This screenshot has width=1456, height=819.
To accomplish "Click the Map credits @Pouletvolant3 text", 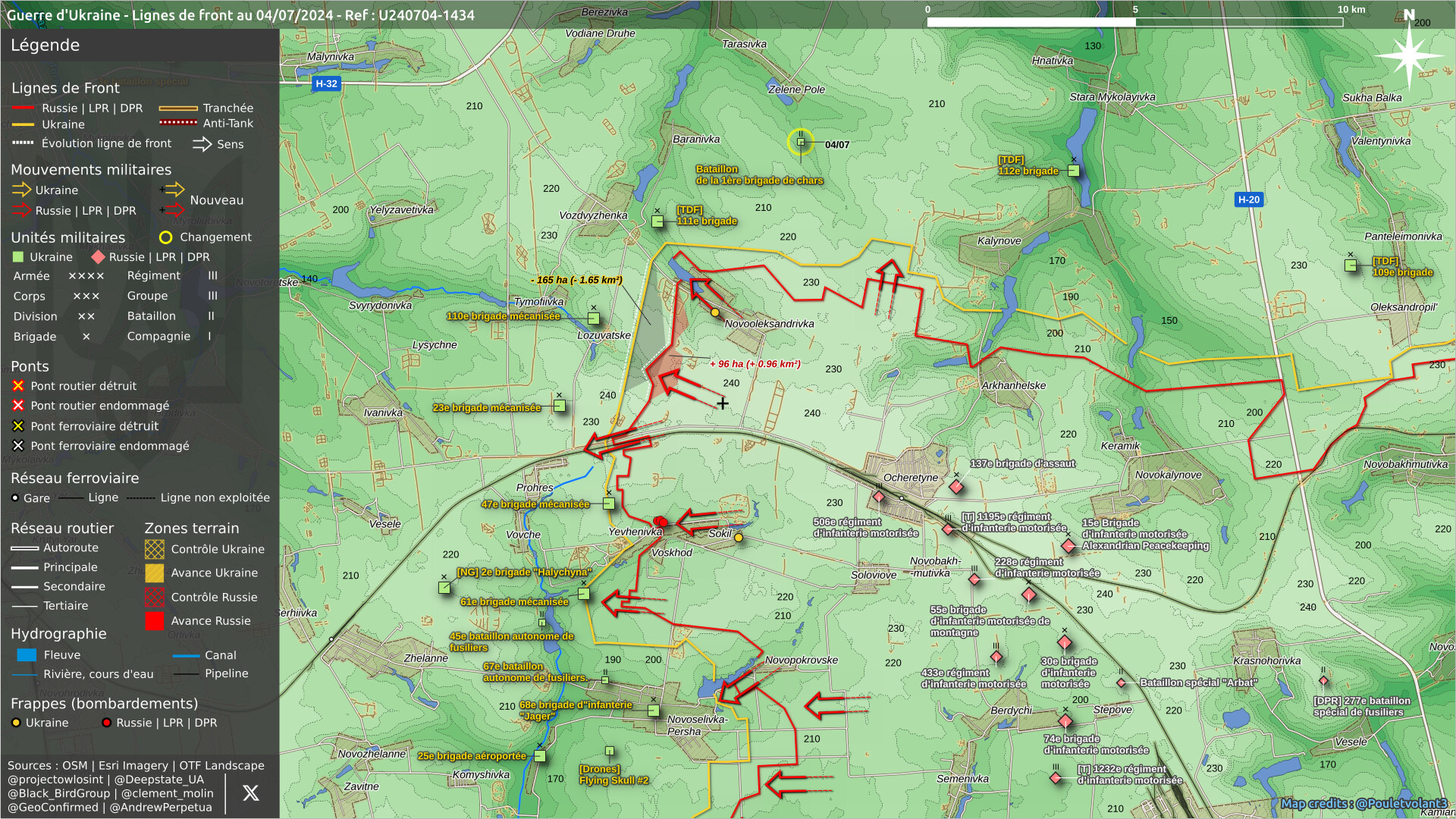I will [1363, 804].
